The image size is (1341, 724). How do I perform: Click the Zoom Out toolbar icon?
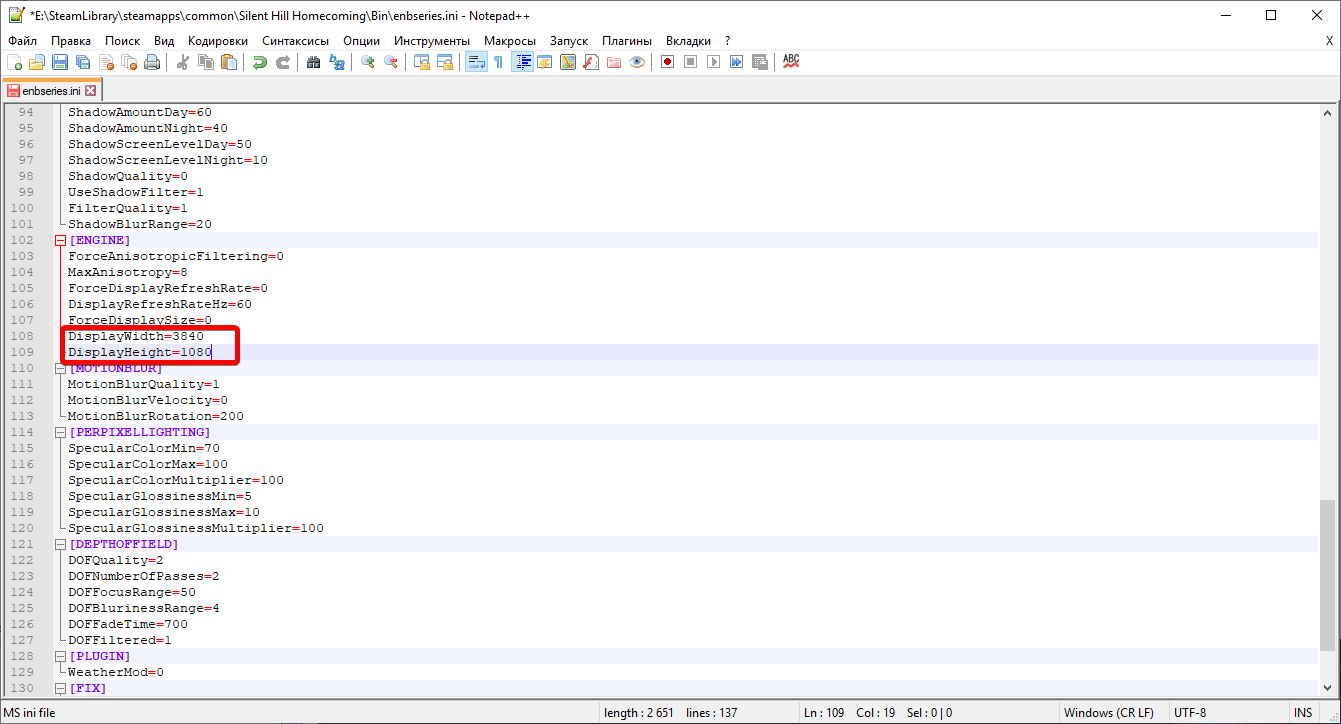[x=391, y=62]
